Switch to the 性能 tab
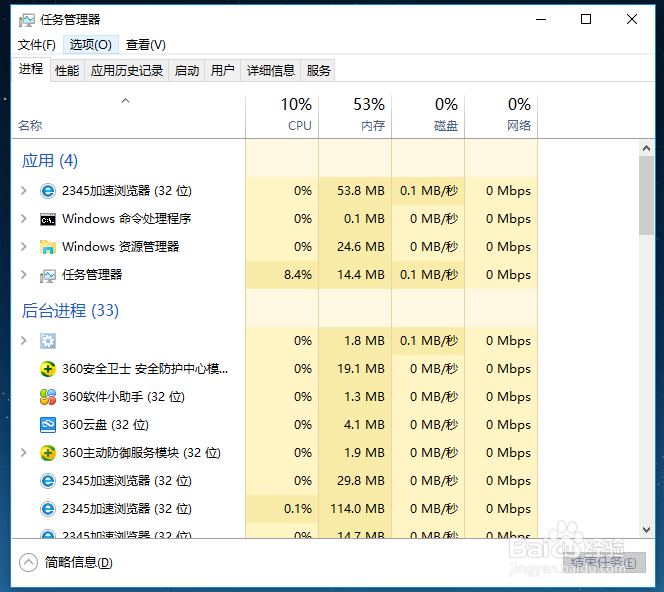664x592 pixels. [67, 70]
